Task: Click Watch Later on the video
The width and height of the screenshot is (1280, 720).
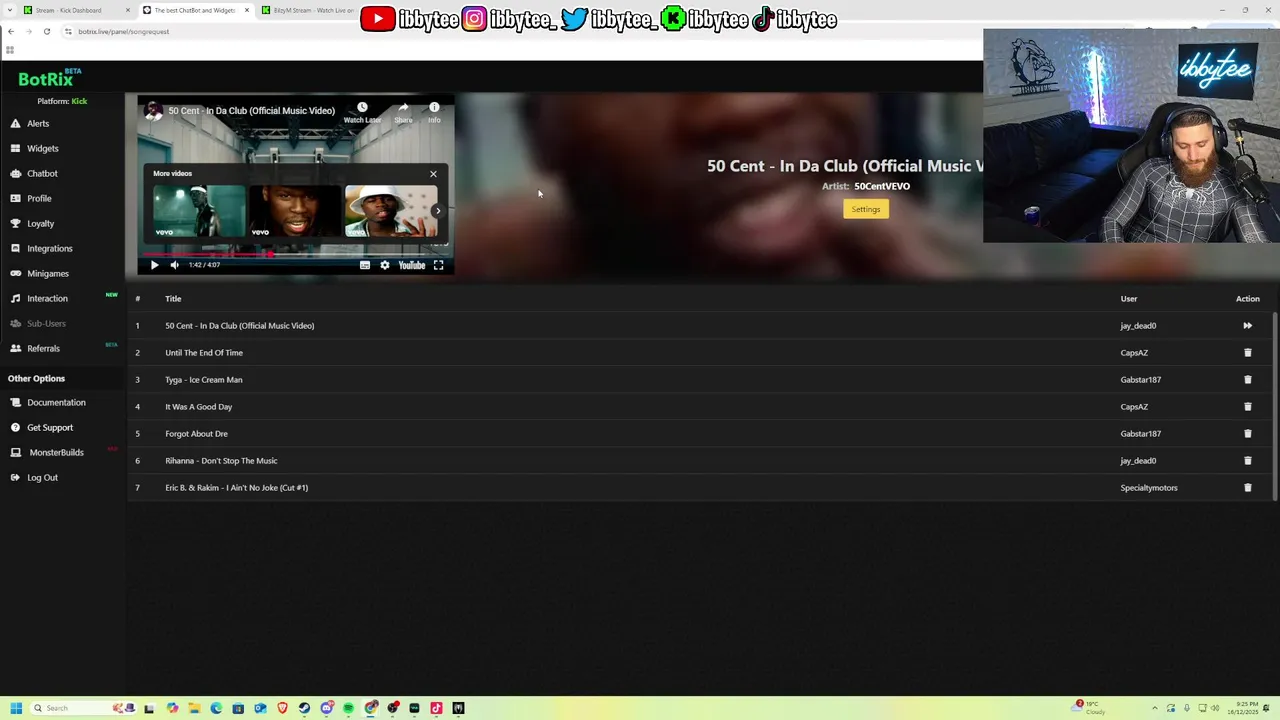Action: [x=362, y=112]
